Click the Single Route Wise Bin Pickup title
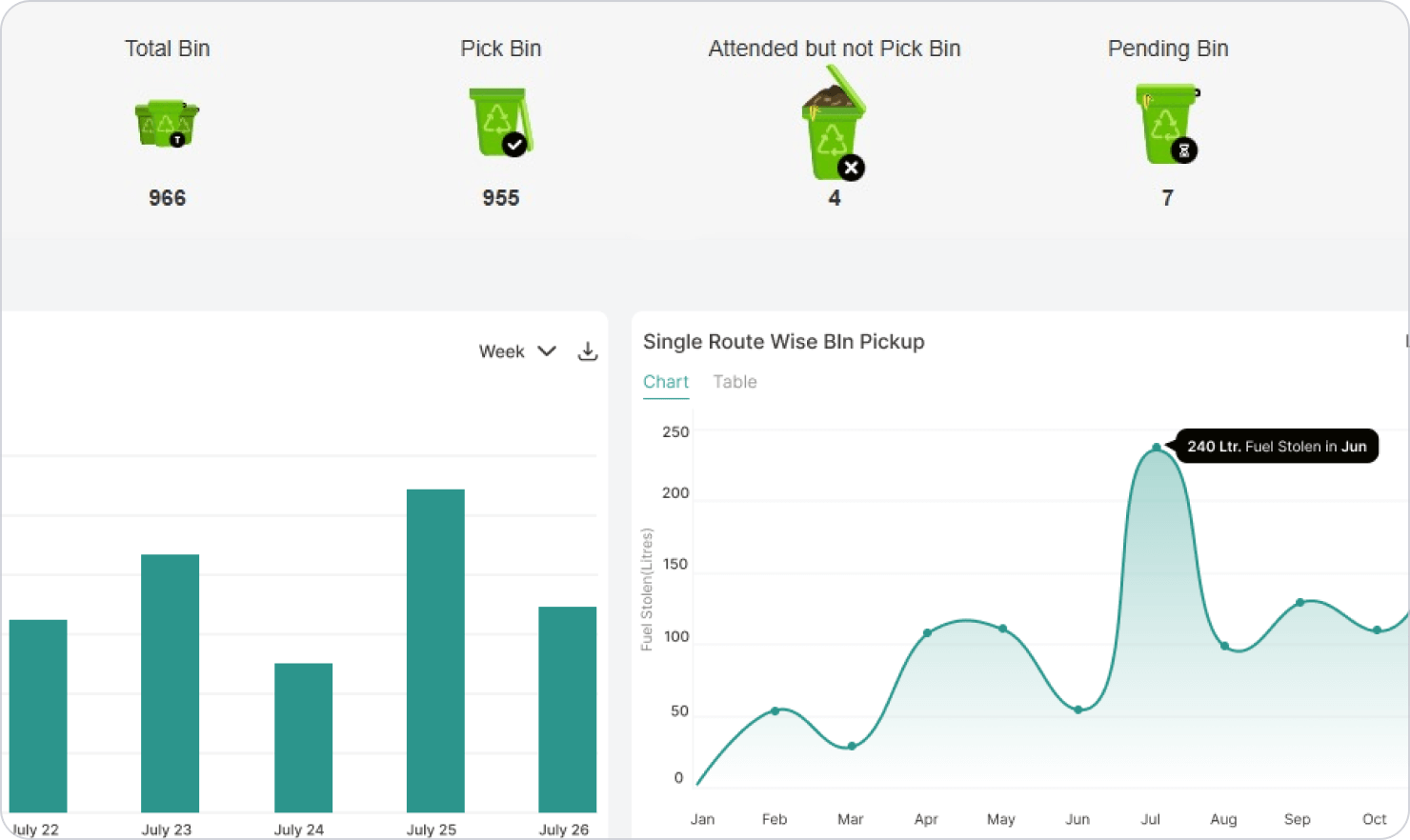 [x=784, y=341]
